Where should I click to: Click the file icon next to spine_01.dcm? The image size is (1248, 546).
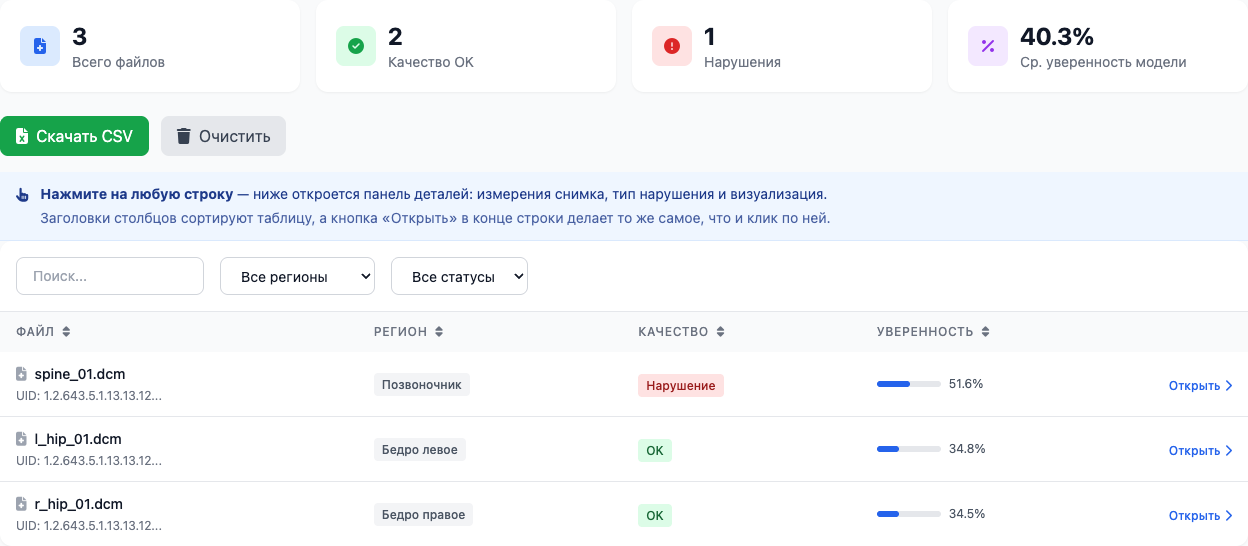22,374
